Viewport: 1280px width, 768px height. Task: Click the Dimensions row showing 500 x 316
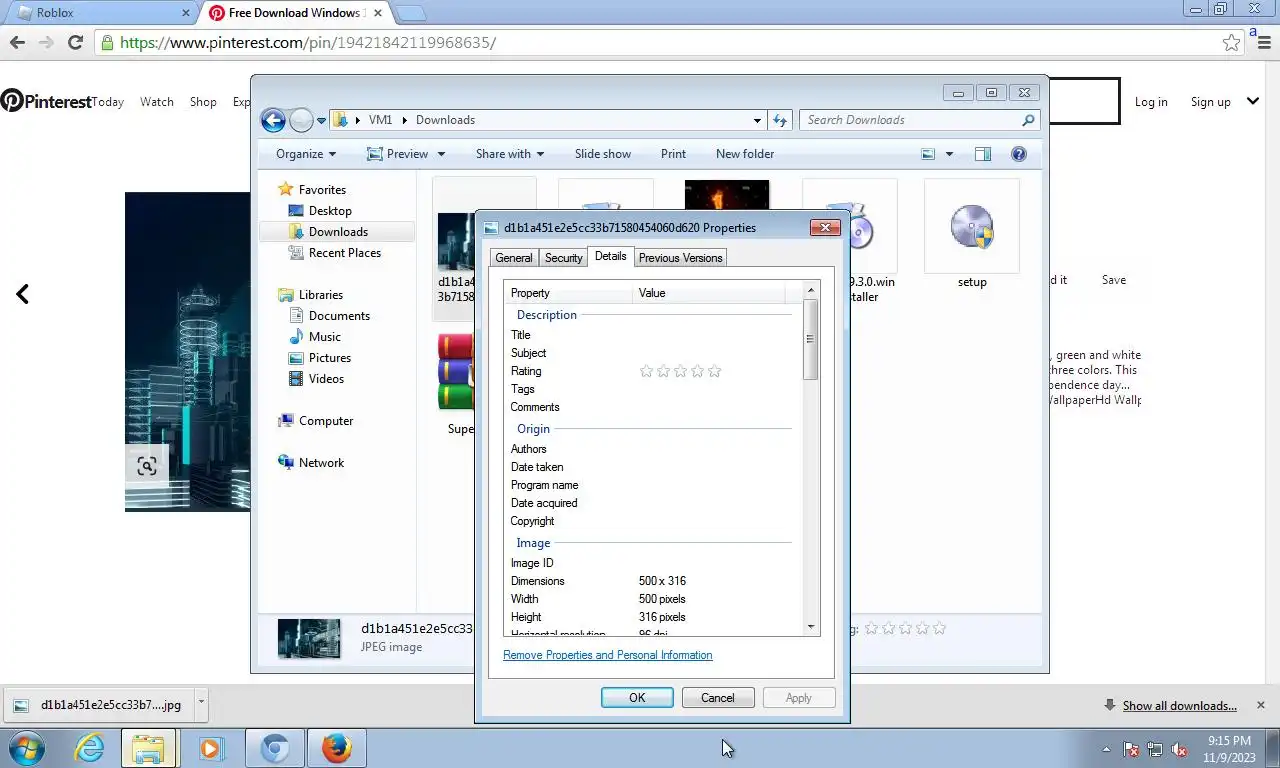[x=653, y=581]
